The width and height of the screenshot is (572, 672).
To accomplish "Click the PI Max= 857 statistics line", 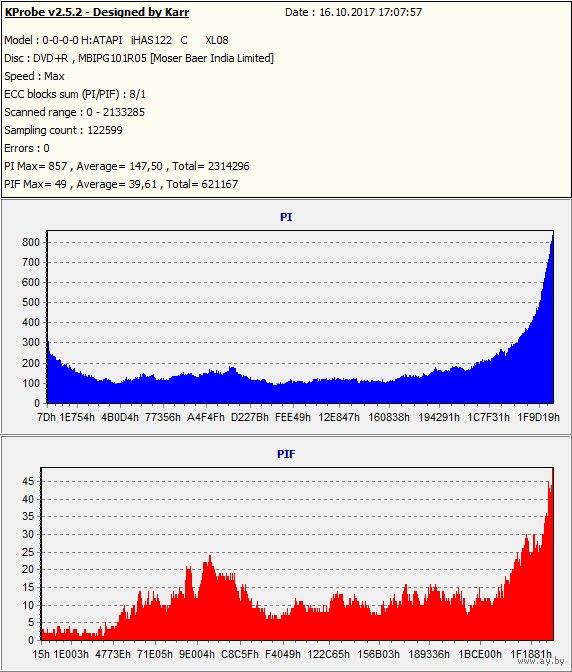I will pos(127,166).
